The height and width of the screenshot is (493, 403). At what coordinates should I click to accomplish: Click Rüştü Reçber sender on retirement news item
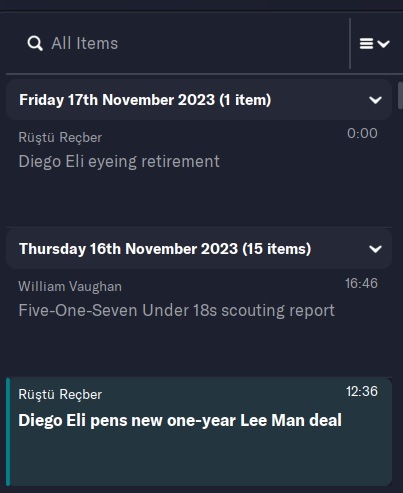point(60,138)
